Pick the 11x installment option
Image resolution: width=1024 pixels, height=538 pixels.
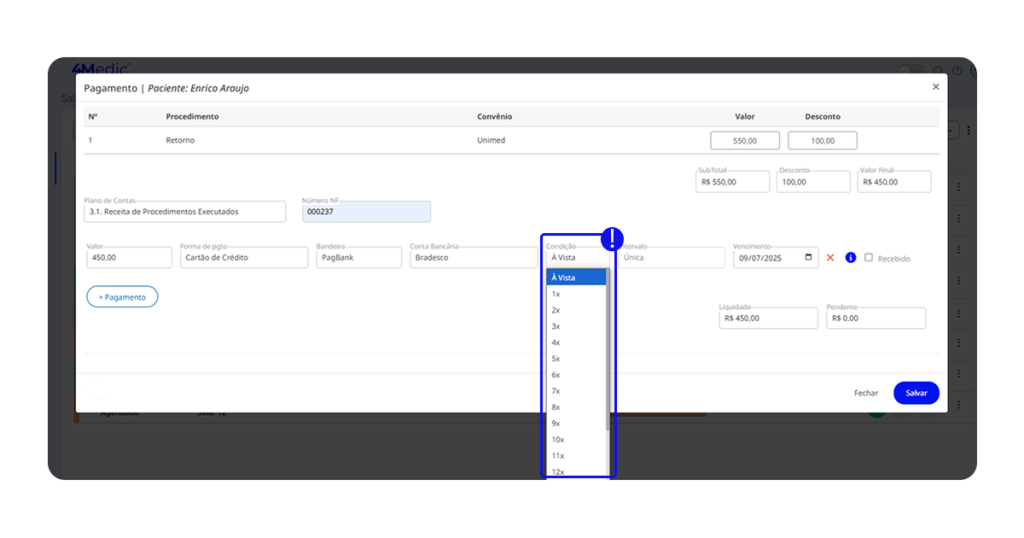pyautogui.click(x=577, y=456)
